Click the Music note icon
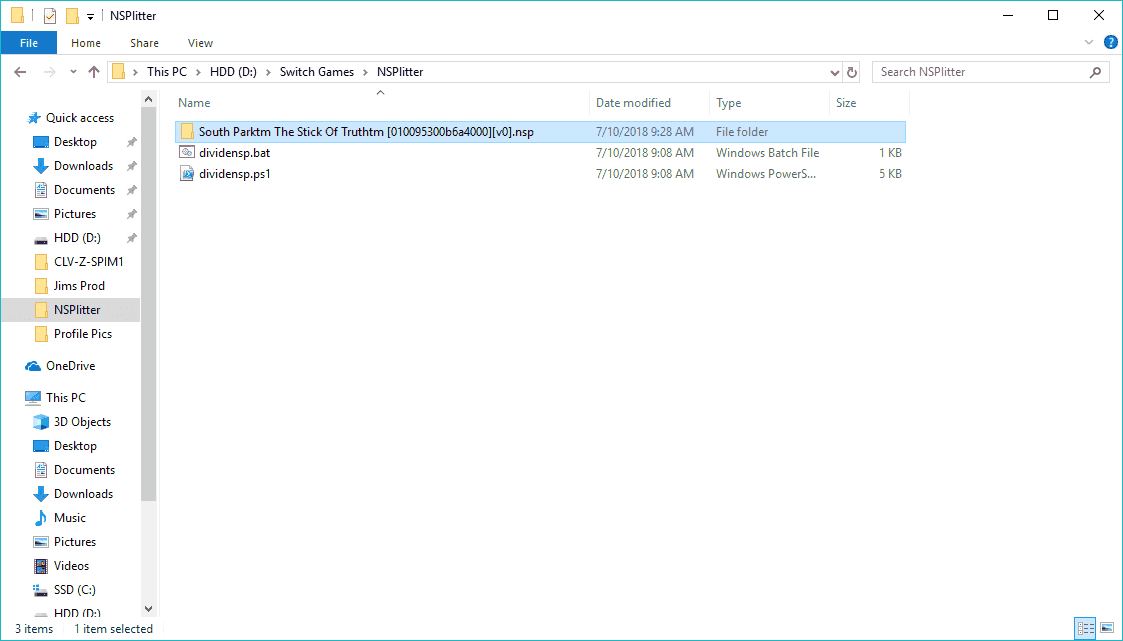Image resolution: width=1123 pixels, height=641 pixels. point(41,518)
